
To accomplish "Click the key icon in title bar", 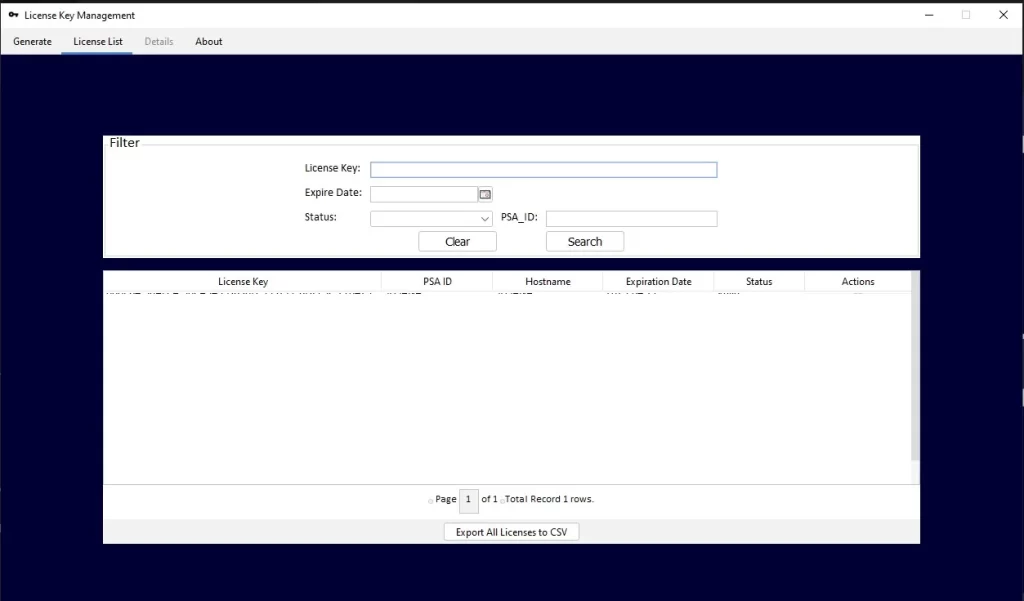I will (13, 15).
